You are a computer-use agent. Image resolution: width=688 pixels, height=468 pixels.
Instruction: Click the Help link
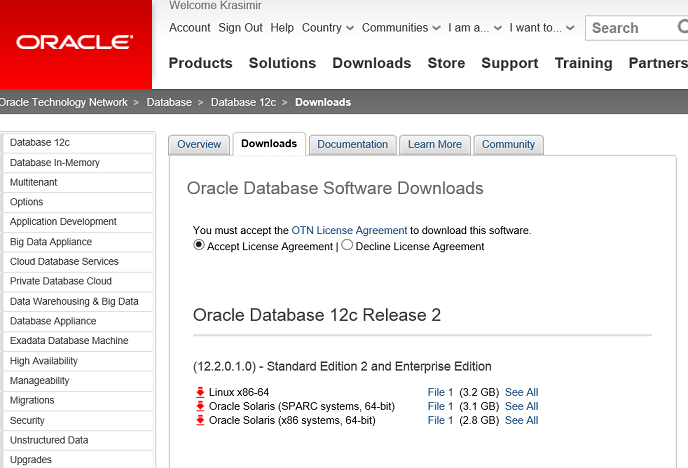tap(282, 28)
